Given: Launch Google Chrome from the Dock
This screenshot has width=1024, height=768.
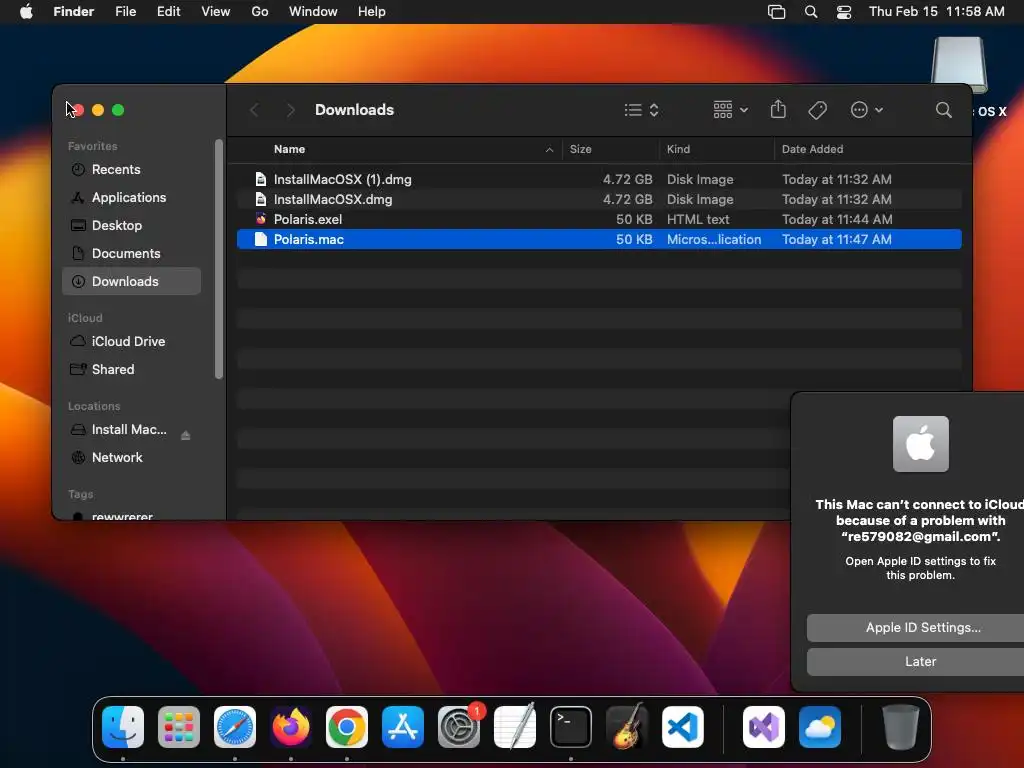Looking at the screenshot, I should click(x=347, y=727).
